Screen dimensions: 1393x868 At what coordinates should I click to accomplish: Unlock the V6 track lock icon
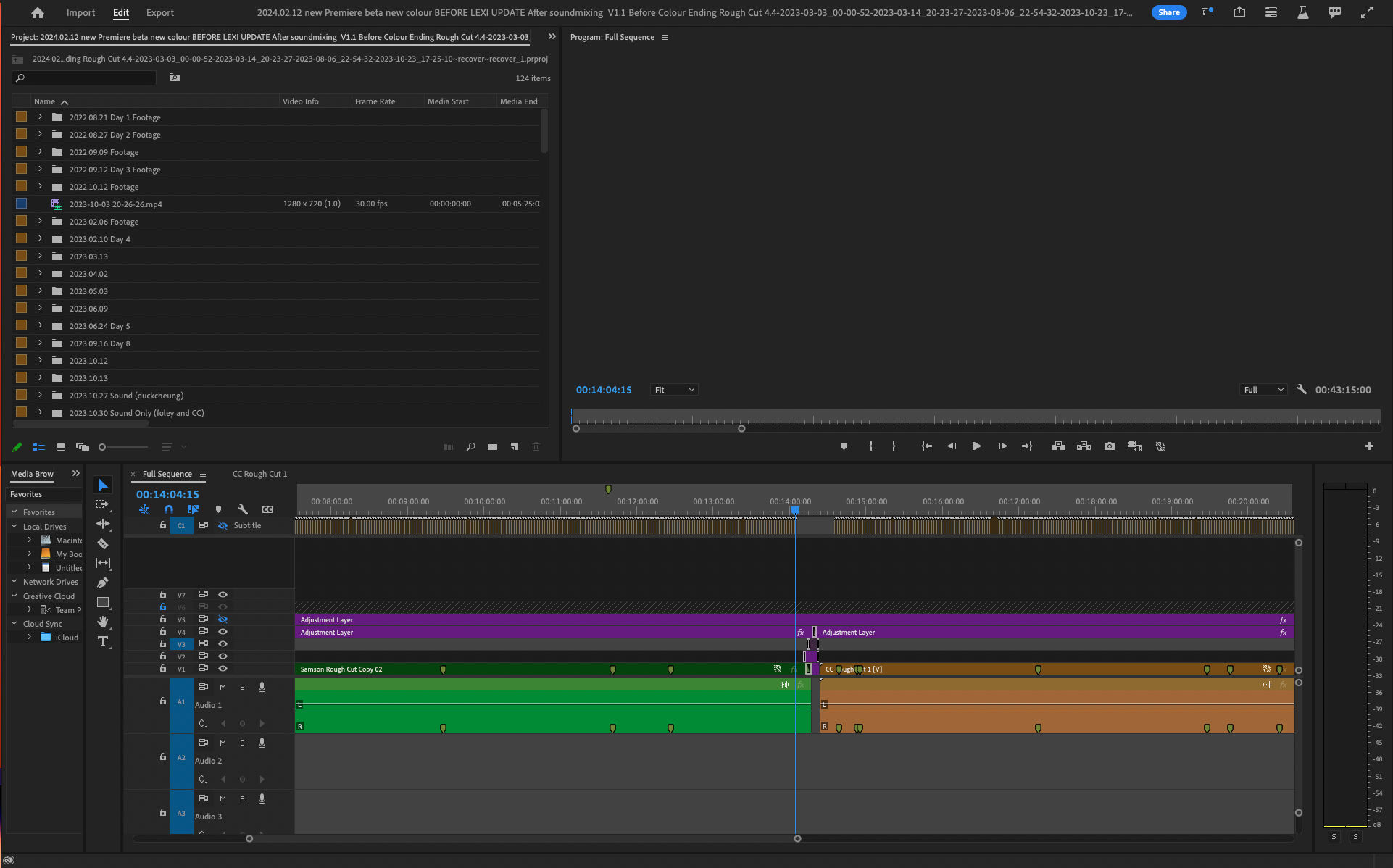coord(162,607)
